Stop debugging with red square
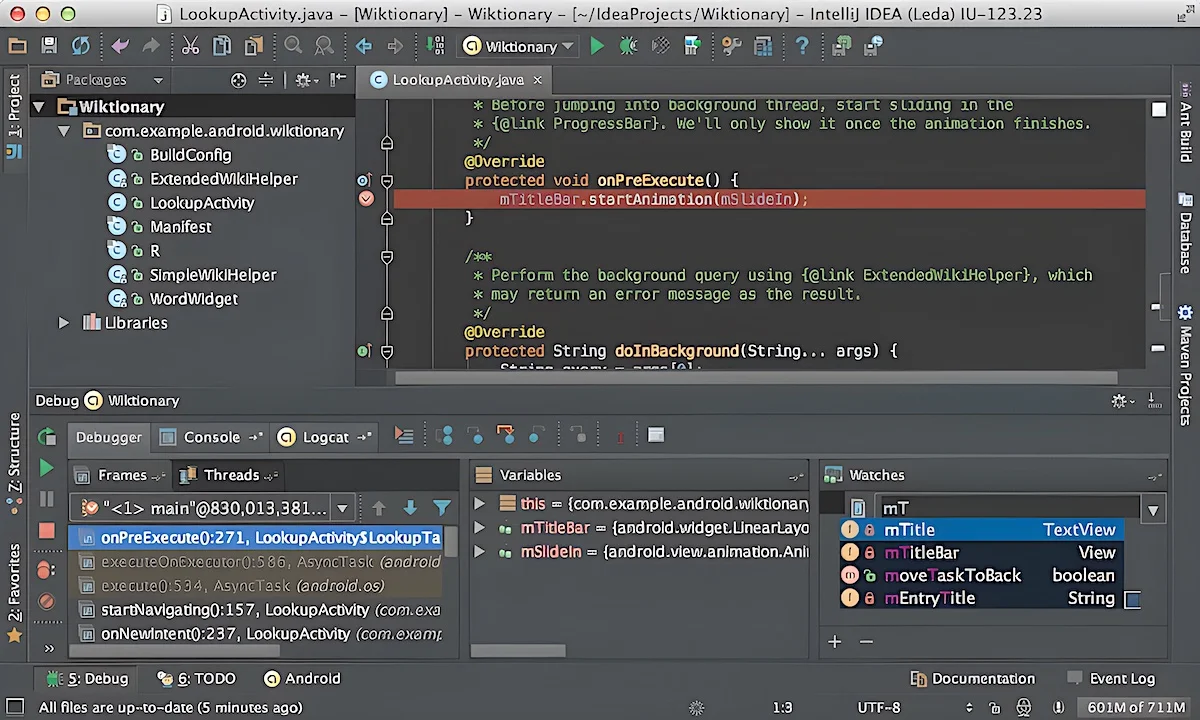The width and height of the screenshot is (1200, 720). click(46, 530)
